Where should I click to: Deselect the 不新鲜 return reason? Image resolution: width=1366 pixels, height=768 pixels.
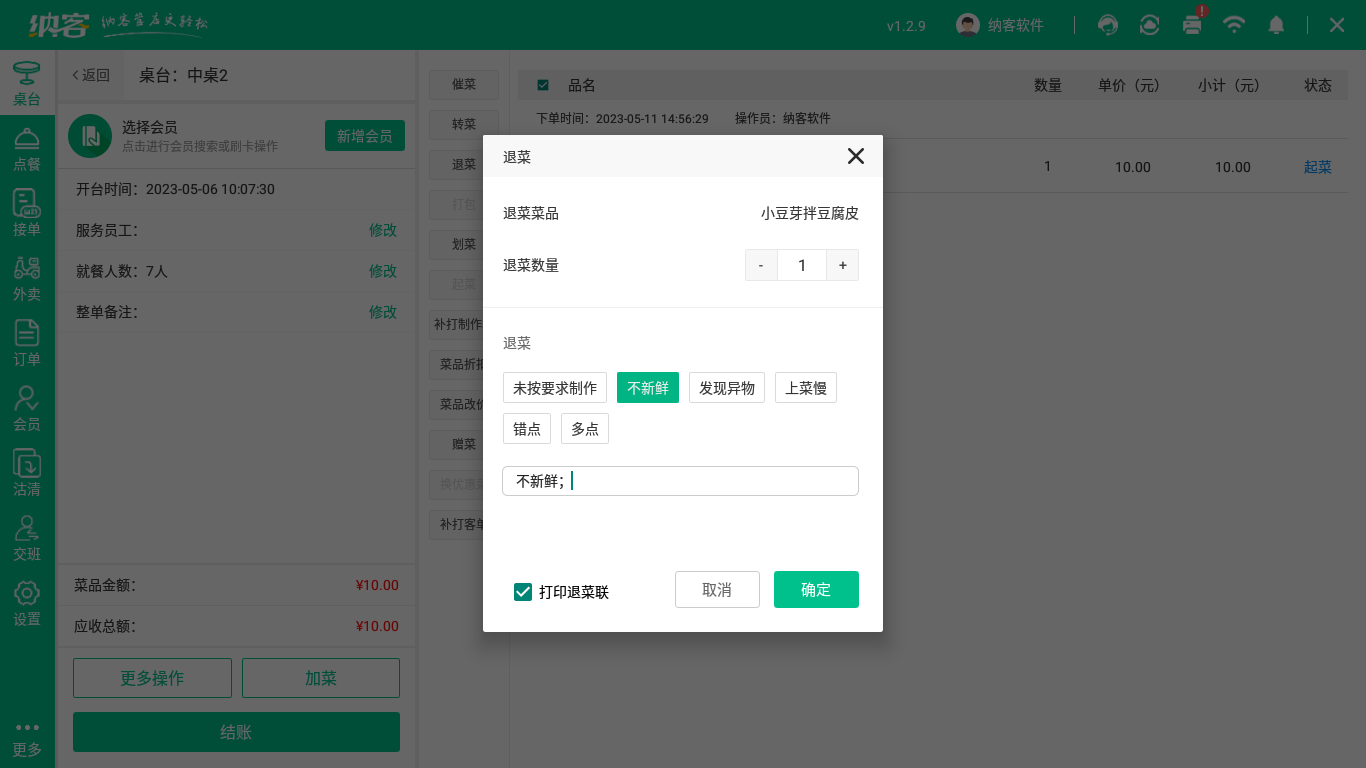click(x=647, y=387)
